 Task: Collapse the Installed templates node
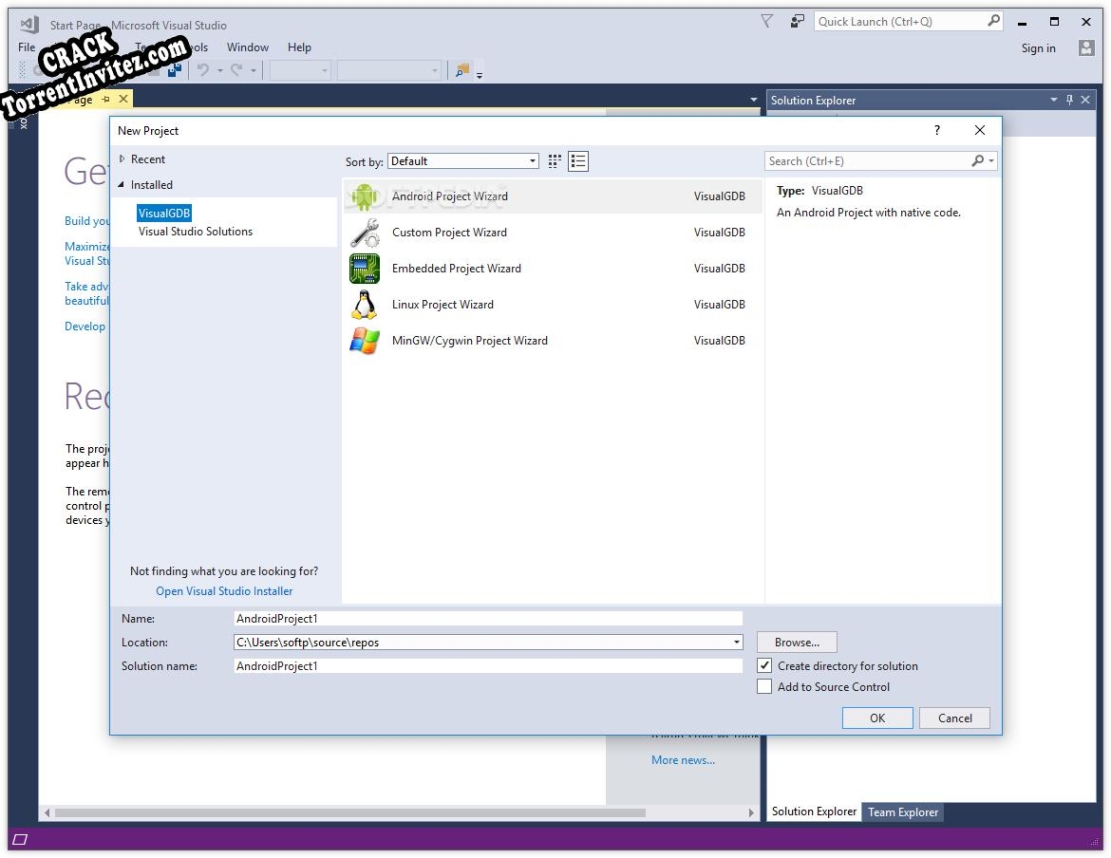click(122, 185)
